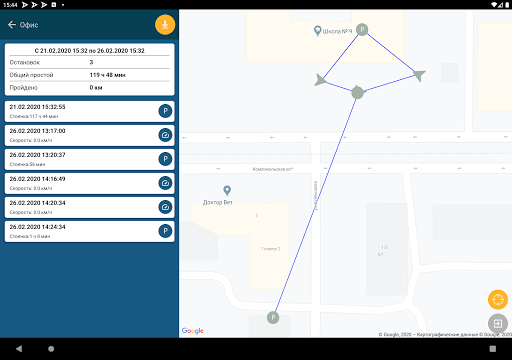Tap the Доктор Вет place pin

tap(227, 190)
